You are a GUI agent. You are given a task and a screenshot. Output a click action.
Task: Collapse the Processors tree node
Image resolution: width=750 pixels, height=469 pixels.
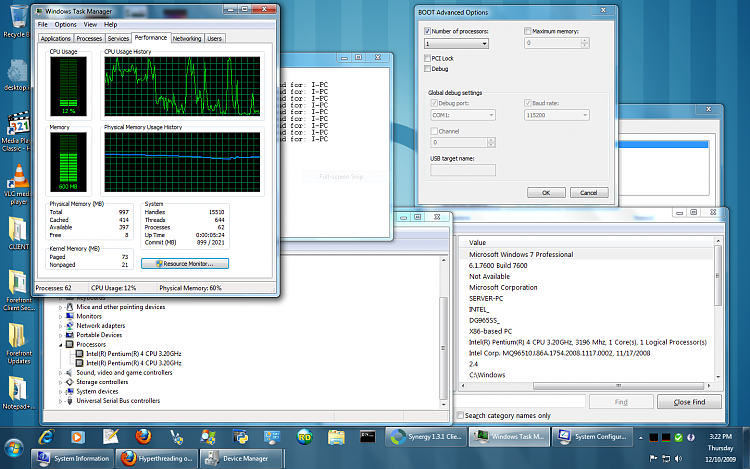pyautogui.click(x=61, y=345)
